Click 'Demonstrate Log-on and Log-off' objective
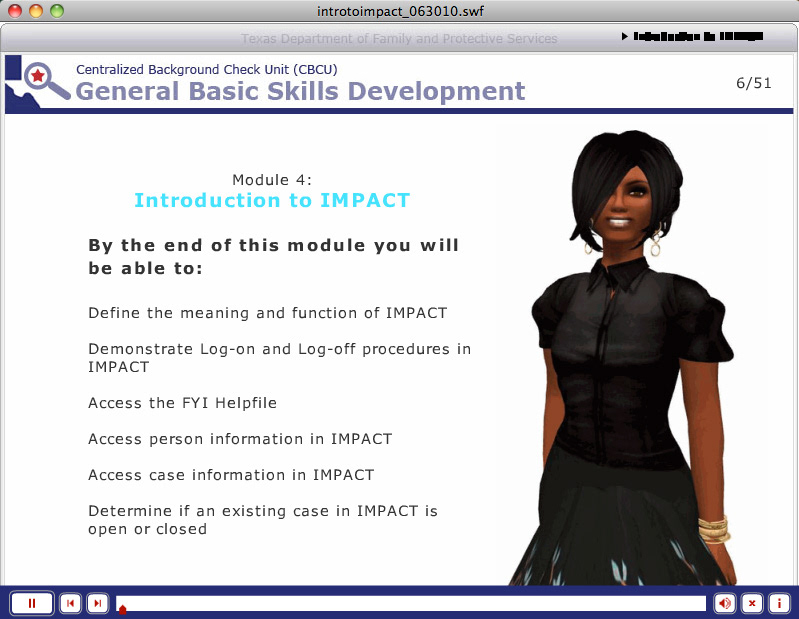This screenshot has height=619, width=799. [x=279, y=358]
